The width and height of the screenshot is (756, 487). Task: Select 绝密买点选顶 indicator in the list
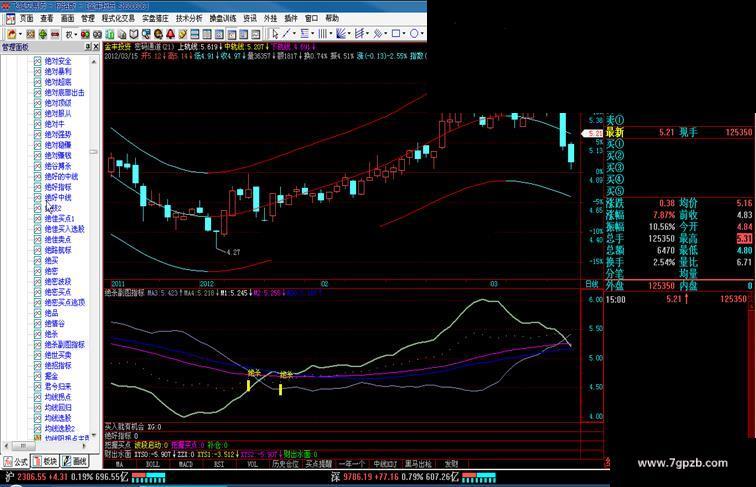pos(65,302)
